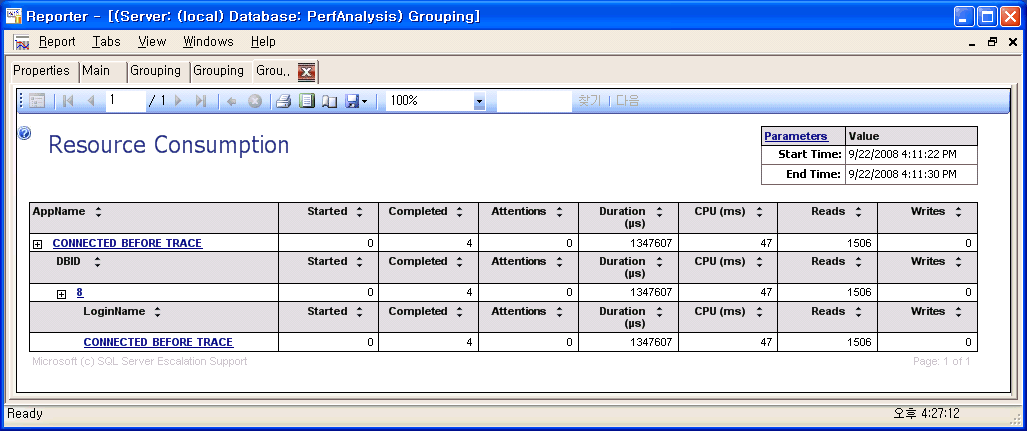Open page setup icon

329,102
